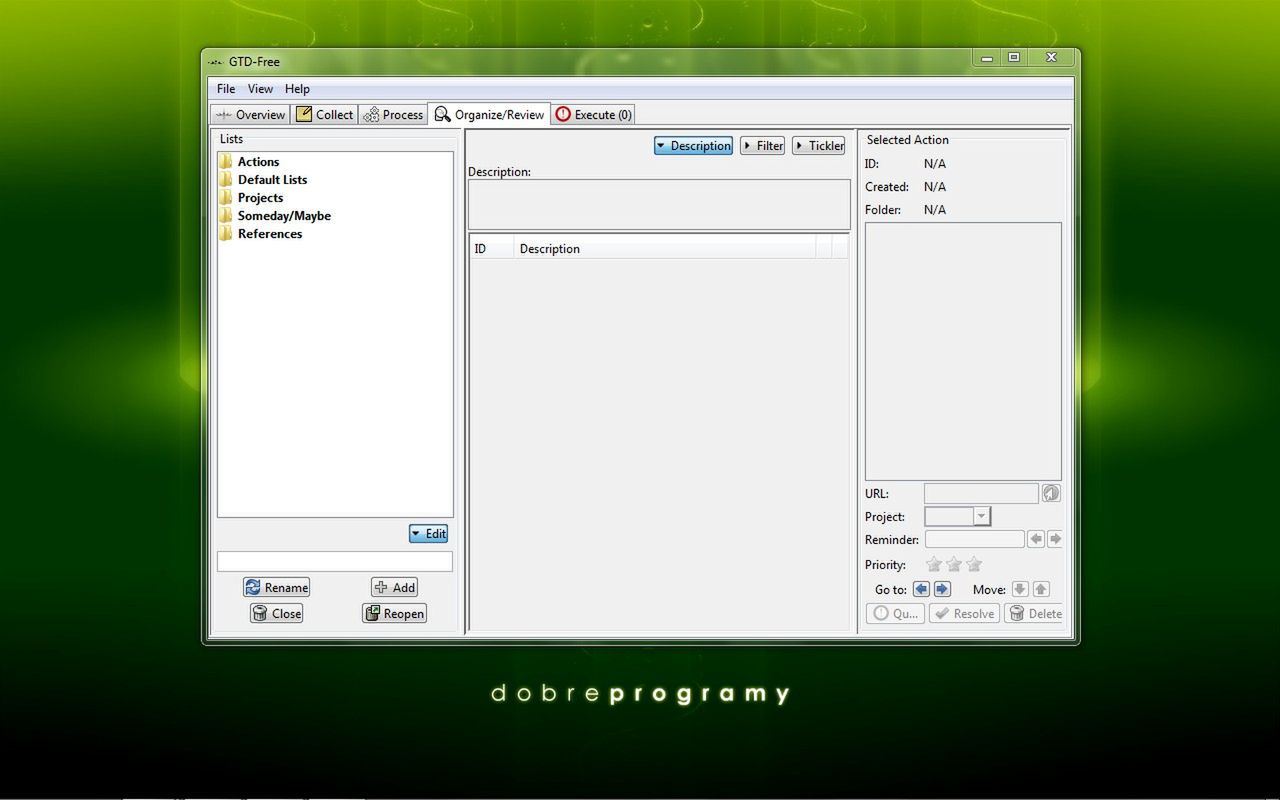The width and height of the screenshot is (1280, 800).
Task: Click the Reminder date field
Action: click(x=975, y=539)
